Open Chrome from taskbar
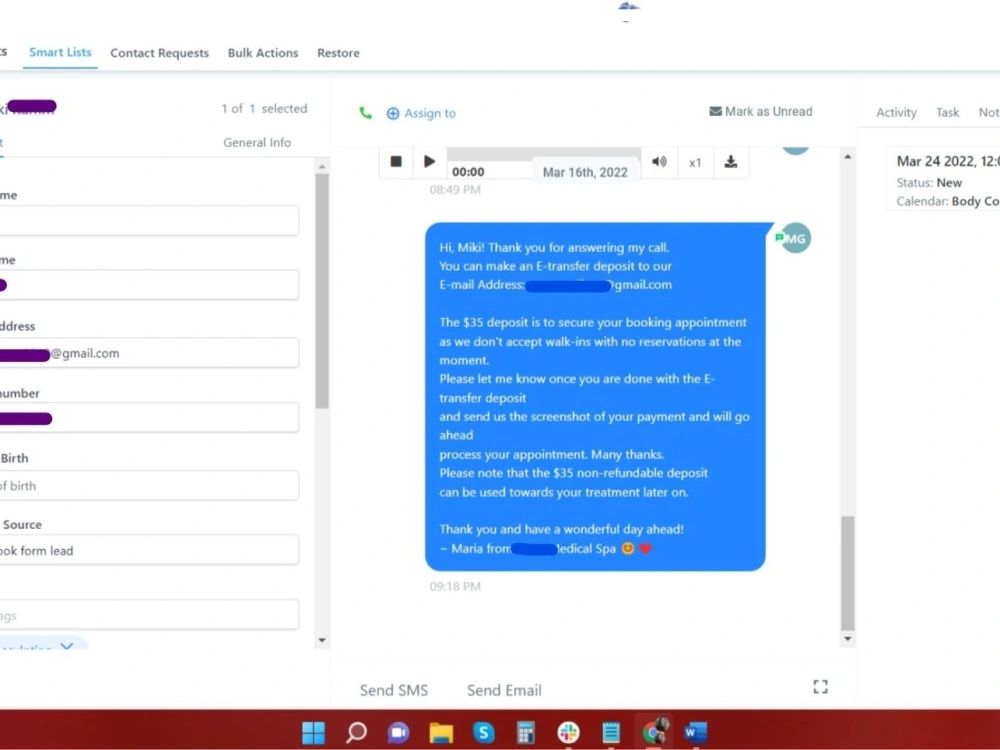This screenshot has height=750, width=1000. point(655,731)
